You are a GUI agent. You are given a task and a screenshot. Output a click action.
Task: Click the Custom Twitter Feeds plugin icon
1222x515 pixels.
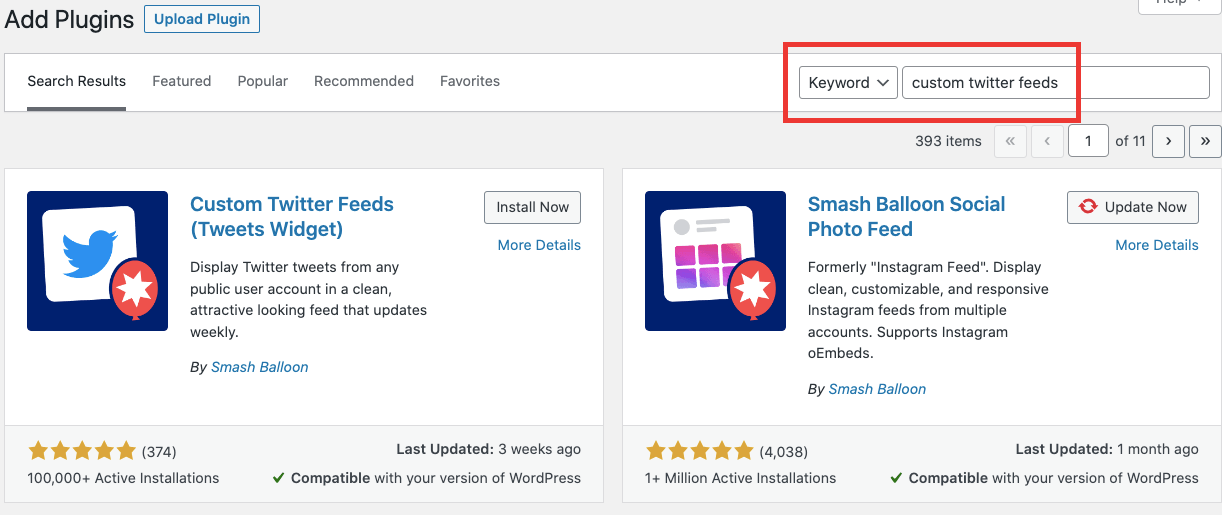(98, 260)
